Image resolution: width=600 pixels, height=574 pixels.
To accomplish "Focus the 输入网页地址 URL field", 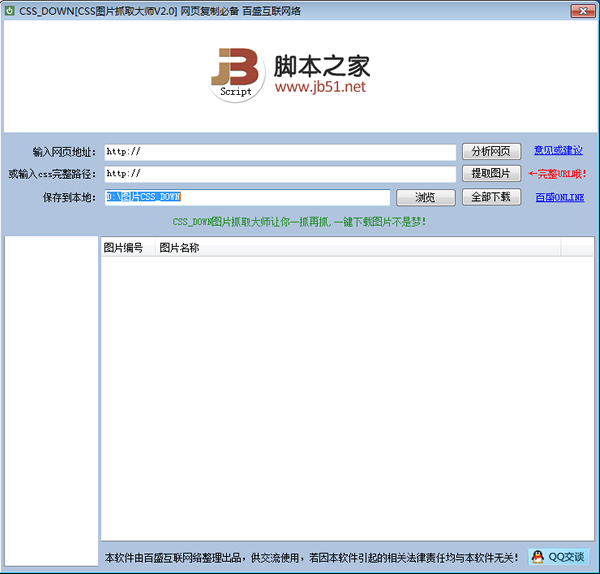I will pos(279,152).
